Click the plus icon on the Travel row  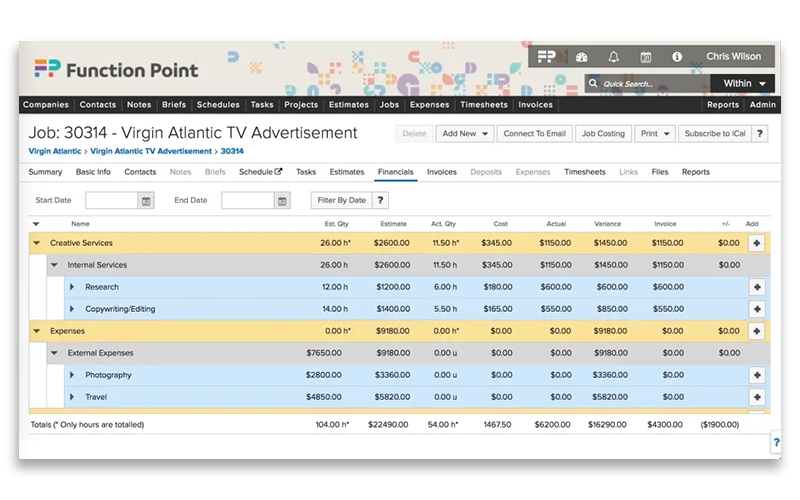coord(756,397)
